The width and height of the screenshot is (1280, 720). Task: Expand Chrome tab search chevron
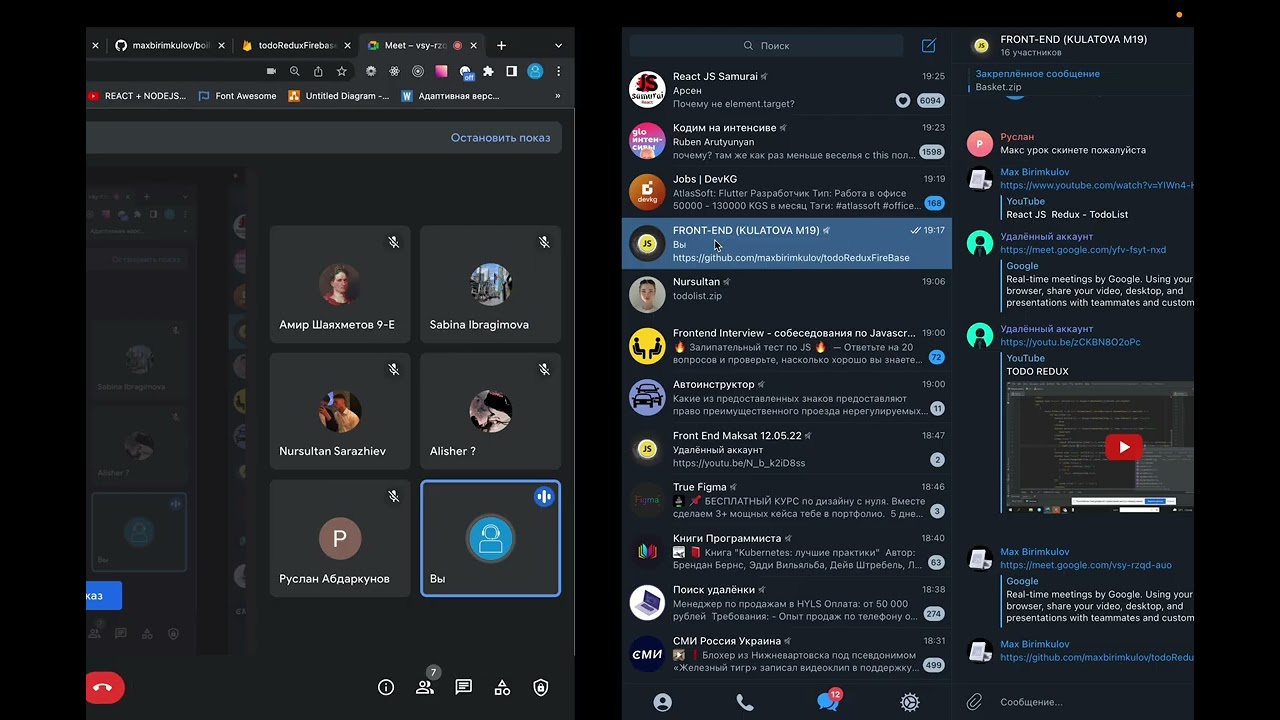[558, 45]
